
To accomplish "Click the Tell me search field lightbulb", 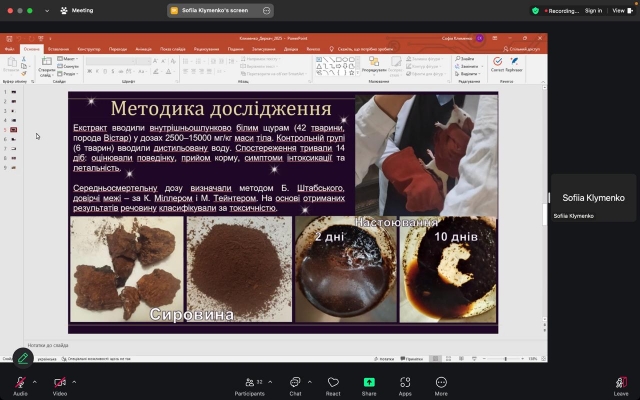I will [x=332, y=49].
